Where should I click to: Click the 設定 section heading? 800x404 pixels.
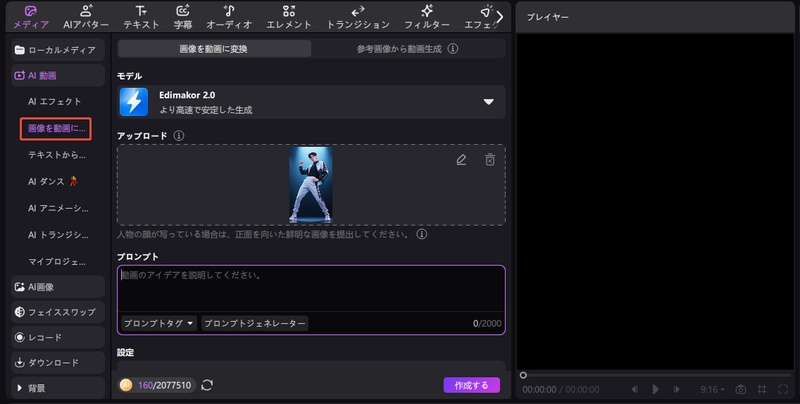(x=126, y=352)
